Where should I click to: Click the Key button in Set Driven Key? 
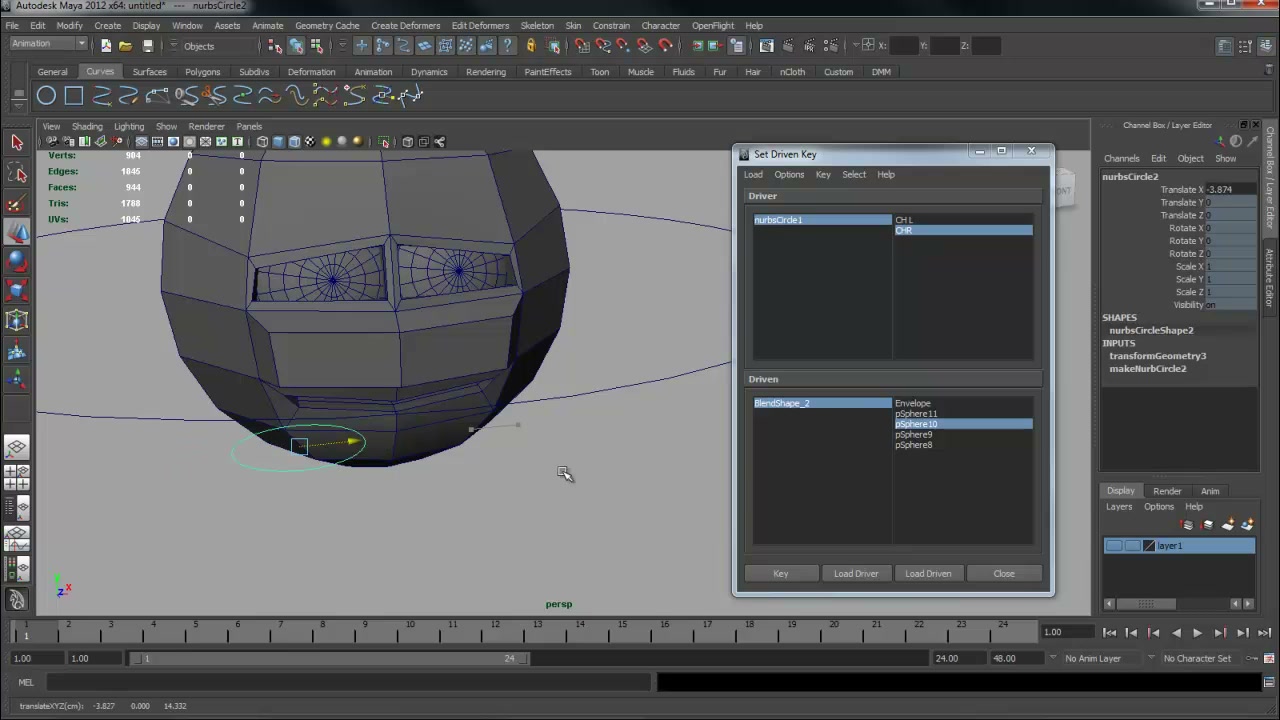click(781, 574)
